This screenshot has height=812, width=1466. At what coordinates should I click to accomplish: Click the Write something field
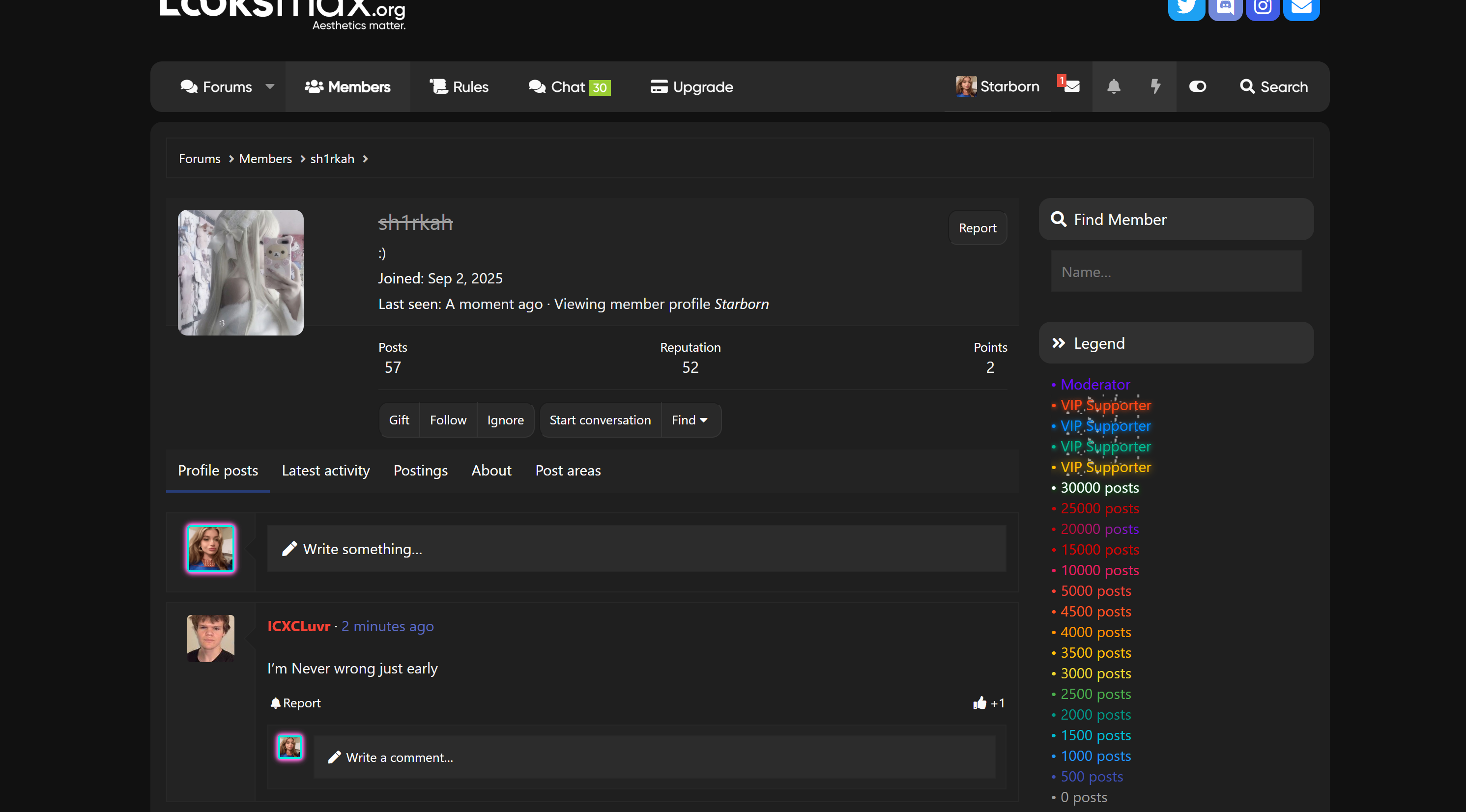pyautogui.click(x=636, y=549)
